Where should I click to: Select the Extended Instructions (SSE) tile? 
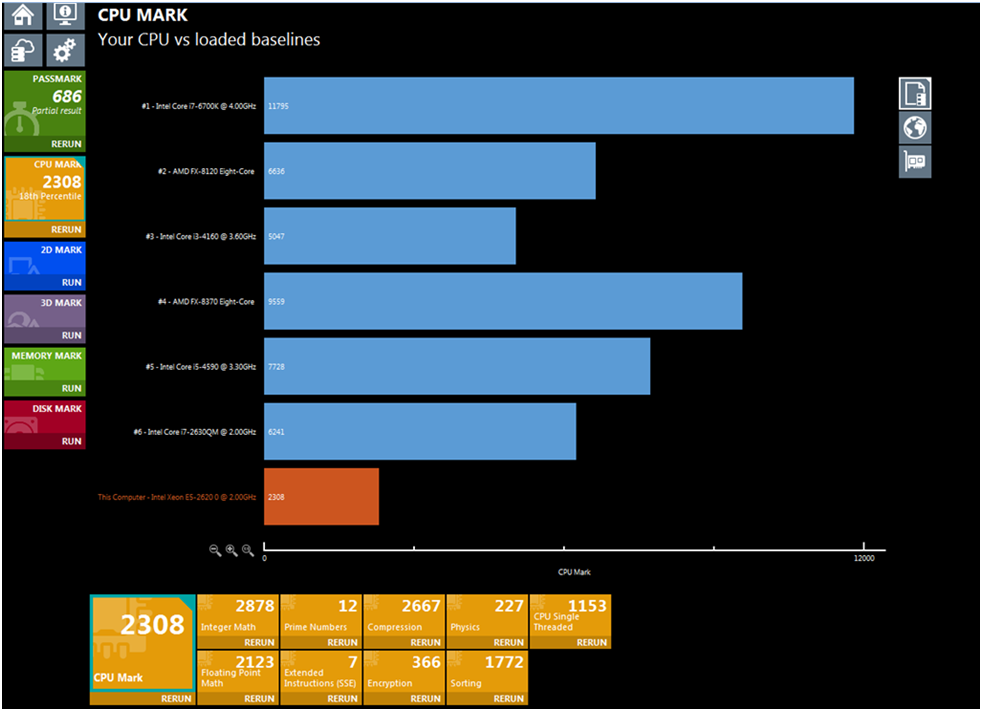[321, 672]
